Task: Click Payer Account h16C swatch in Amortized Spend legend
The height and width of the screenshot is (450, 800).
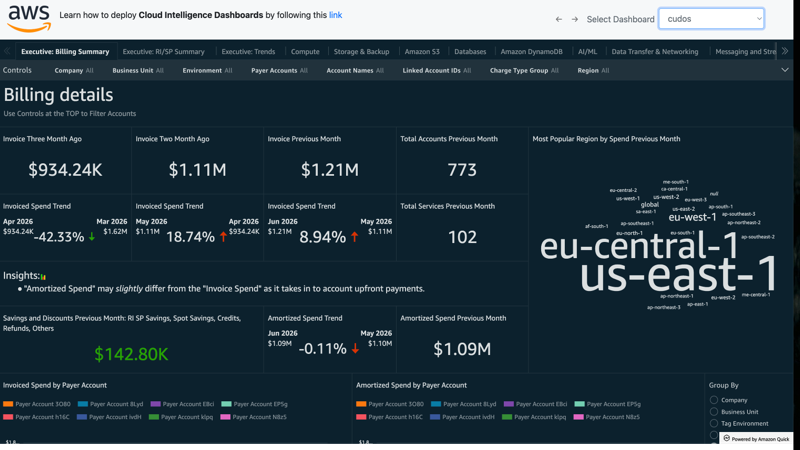Action: pyautogui.click(x=361, y=417)
